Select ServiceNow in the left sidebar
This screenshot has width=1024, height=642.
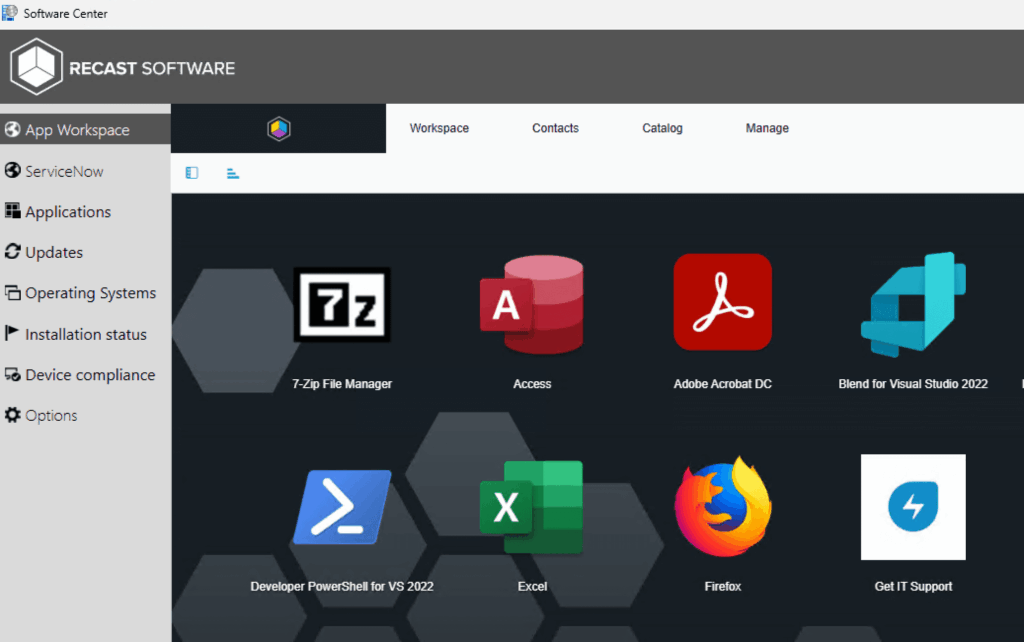point(64,171)
